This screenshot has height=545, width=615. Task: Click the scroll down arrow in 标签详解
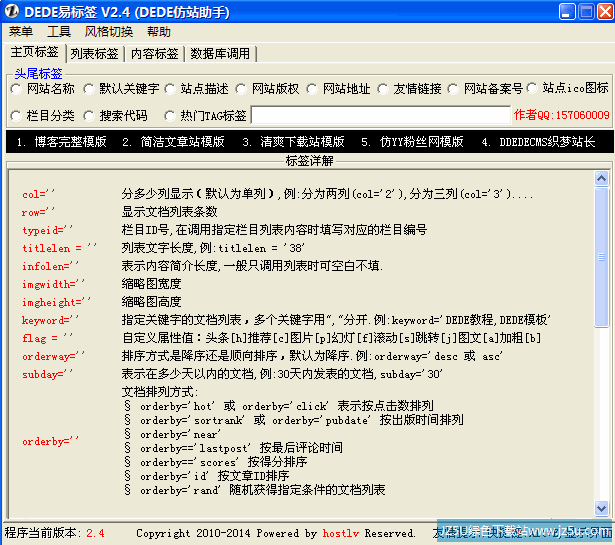601,508
